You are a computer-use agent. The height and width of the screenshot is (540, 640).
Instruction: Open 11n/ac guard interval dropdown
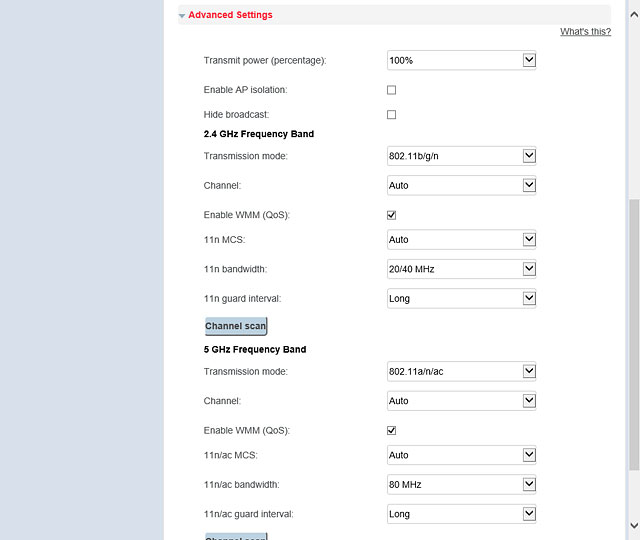tap(461, 514)
